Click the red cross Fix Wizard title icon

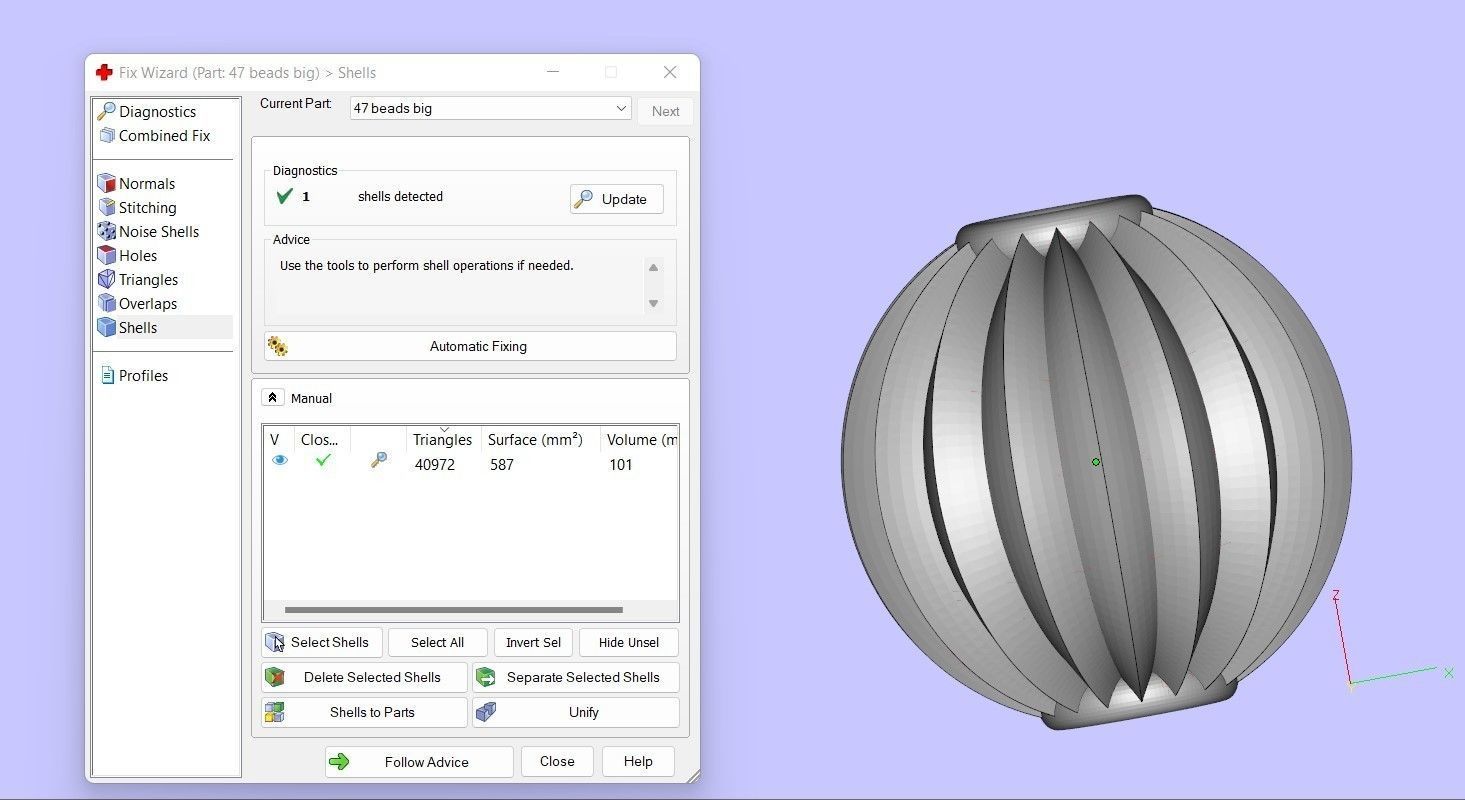pyautogui.click(x=104, y=72)
